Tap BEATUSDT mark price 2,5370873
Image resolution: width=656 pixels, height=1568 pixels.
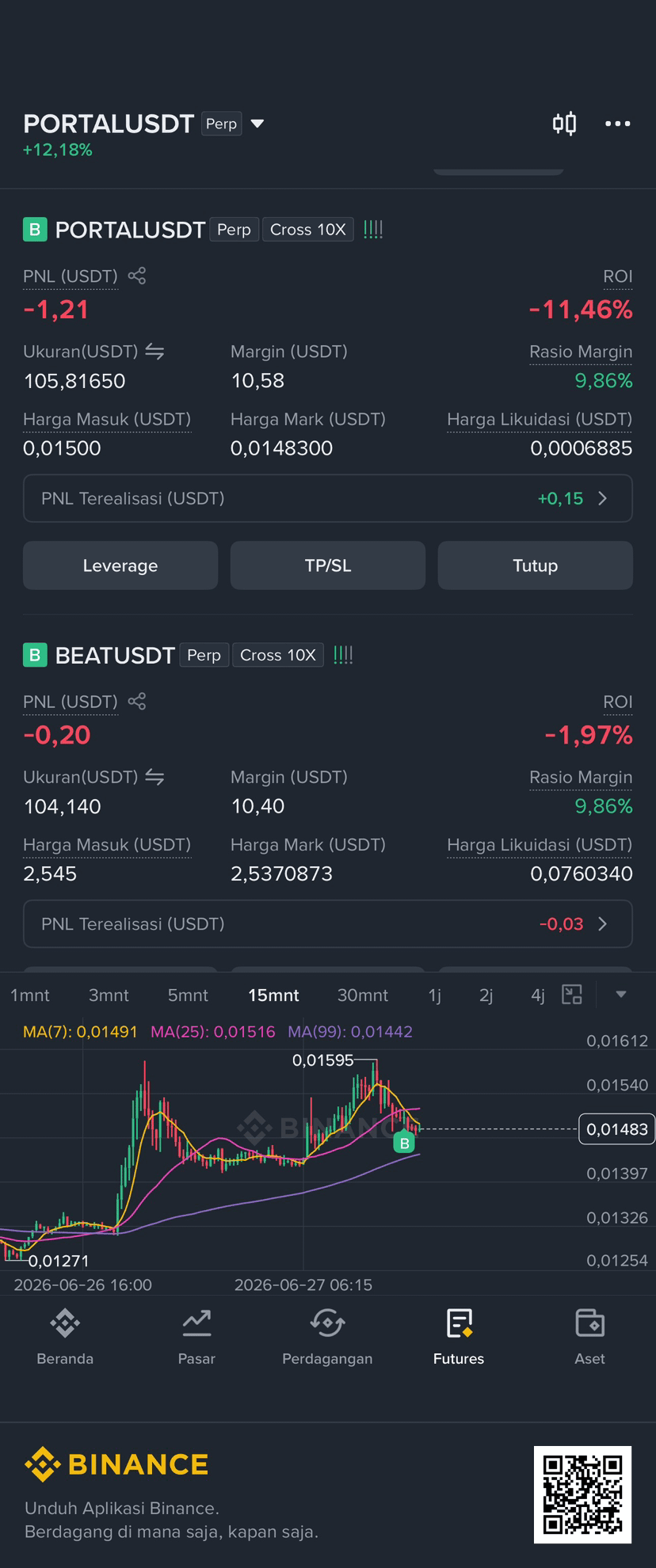pyautogui.click(x=281, y=873)
